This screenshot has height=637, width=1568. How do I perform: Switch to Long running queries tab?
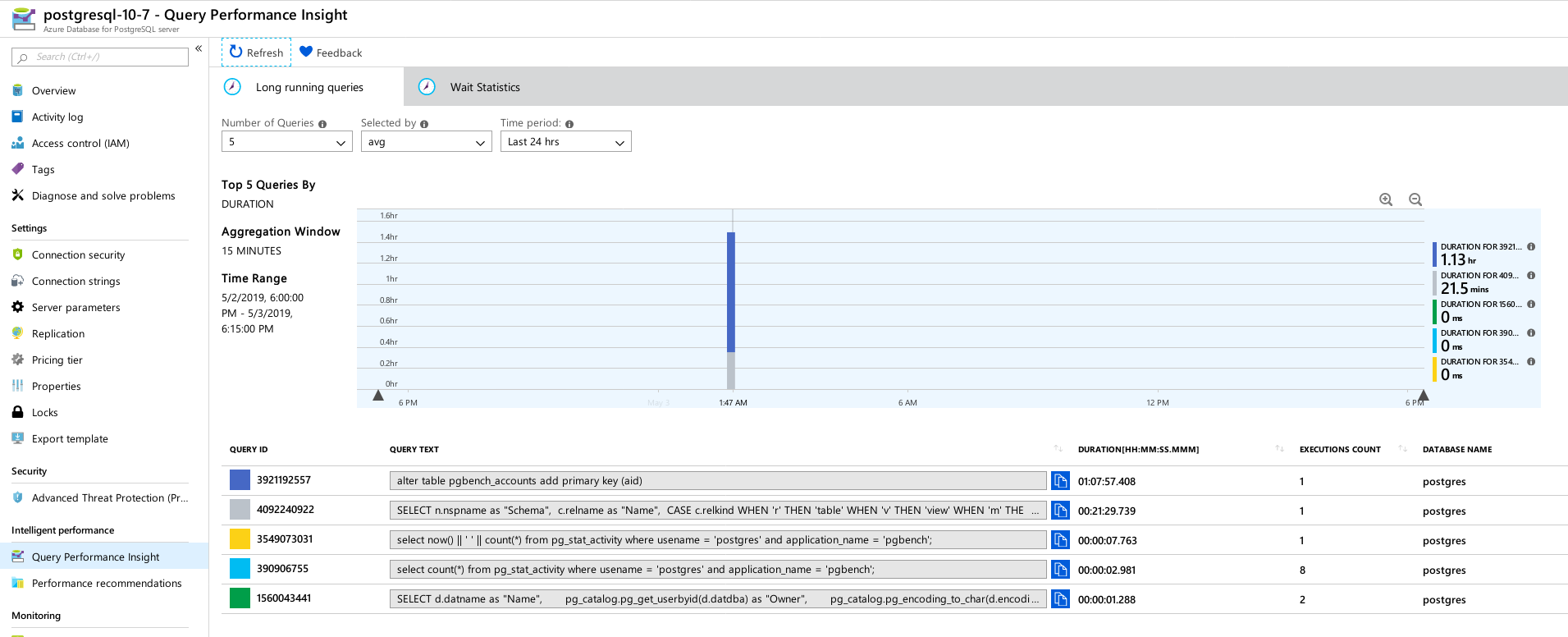(x=308, y=87)
